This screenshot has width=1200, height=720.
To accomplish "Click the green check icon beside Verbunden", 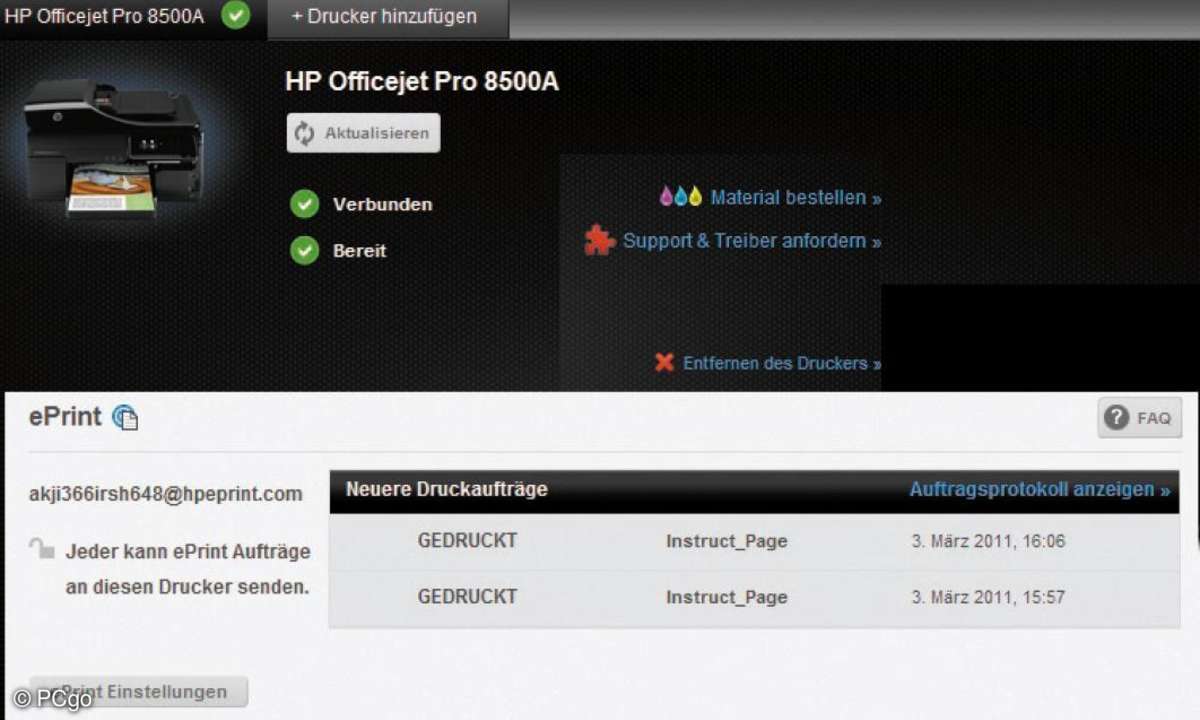I will pyautogui.click(x=304, y=204).
